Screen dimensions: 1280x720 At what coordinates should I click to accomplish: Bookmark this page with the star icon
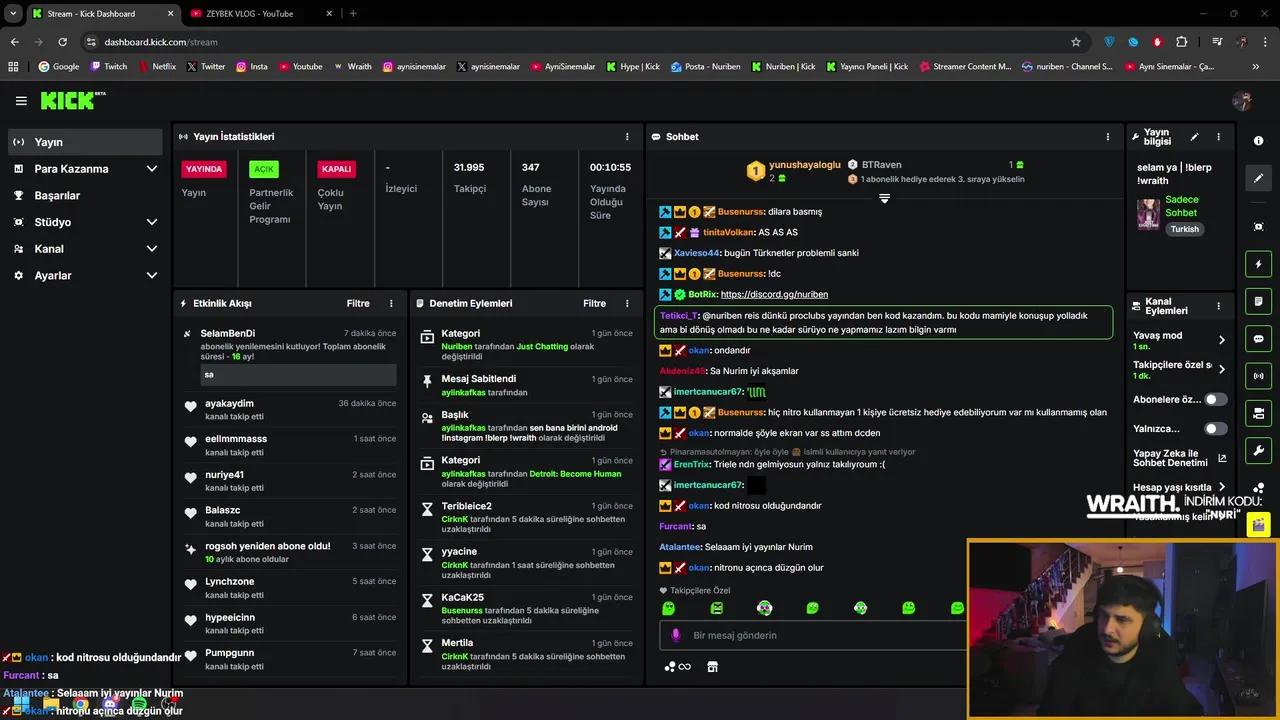1076,42
